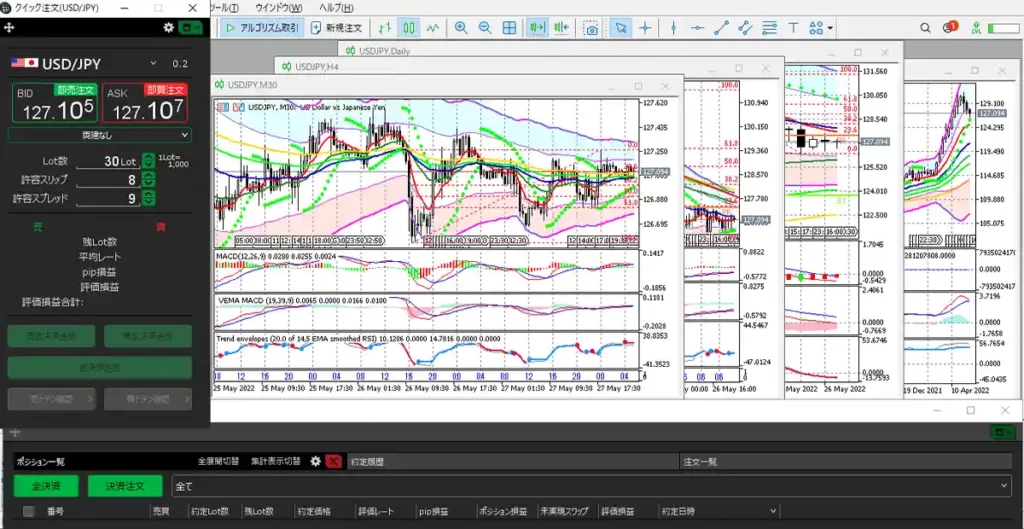Tick the select-all checkbox beside 番号

tap(28, 511)
